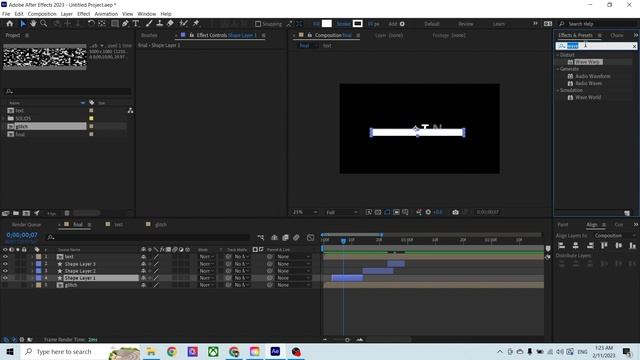Toggle Shape Layer 1 visibility eye
The image size is (640, 360).
coord(5,278)
